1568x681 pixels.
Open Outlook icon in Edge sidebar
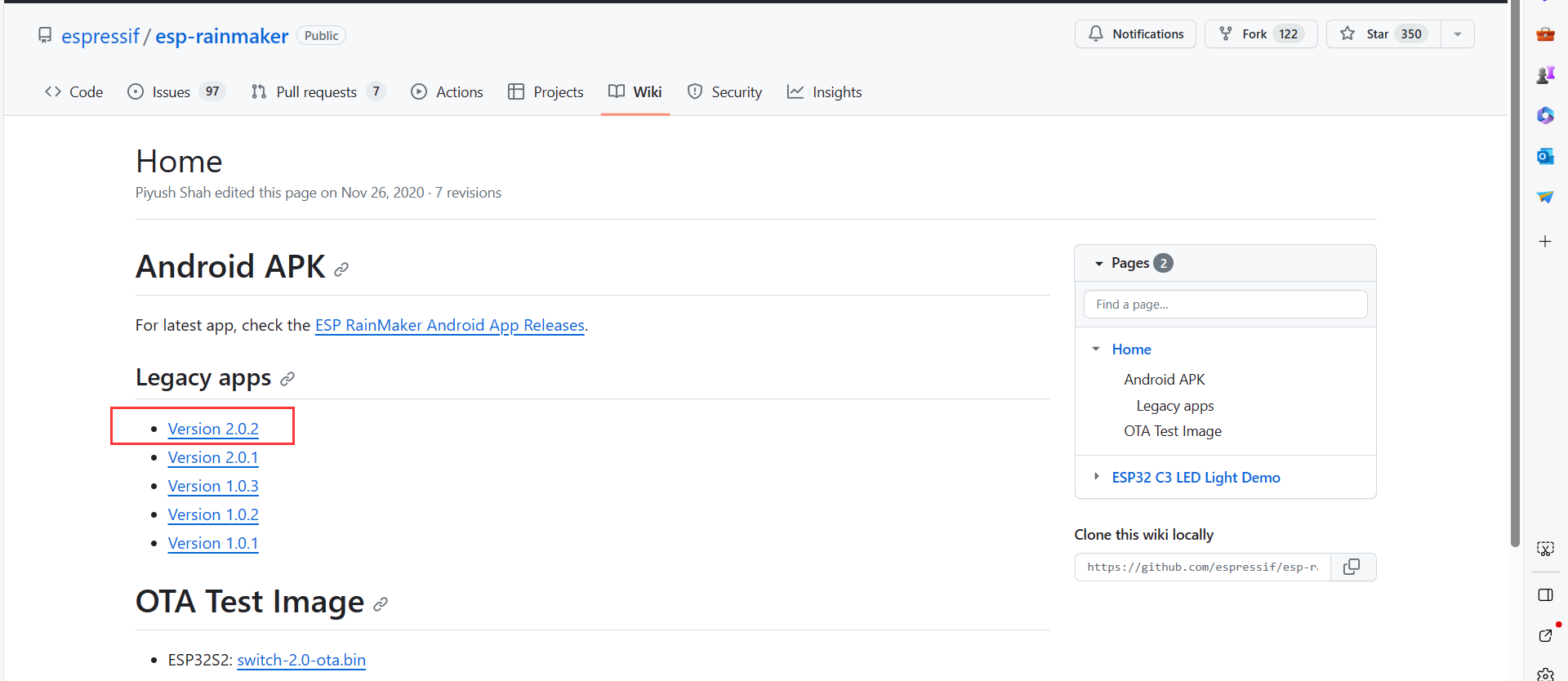1545,156
